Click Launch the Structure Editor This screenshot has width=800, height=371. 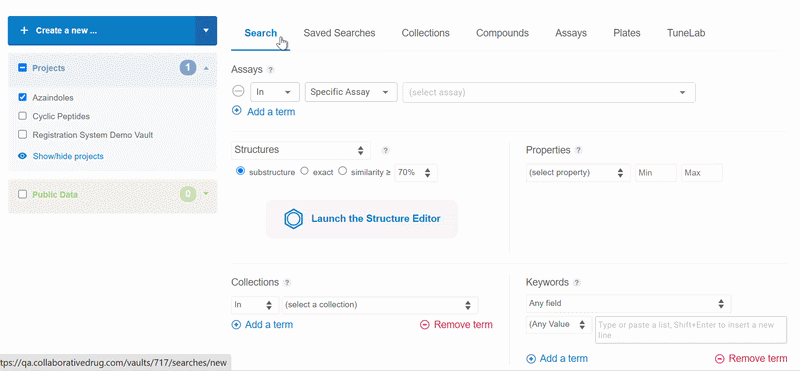pos(362,219)
